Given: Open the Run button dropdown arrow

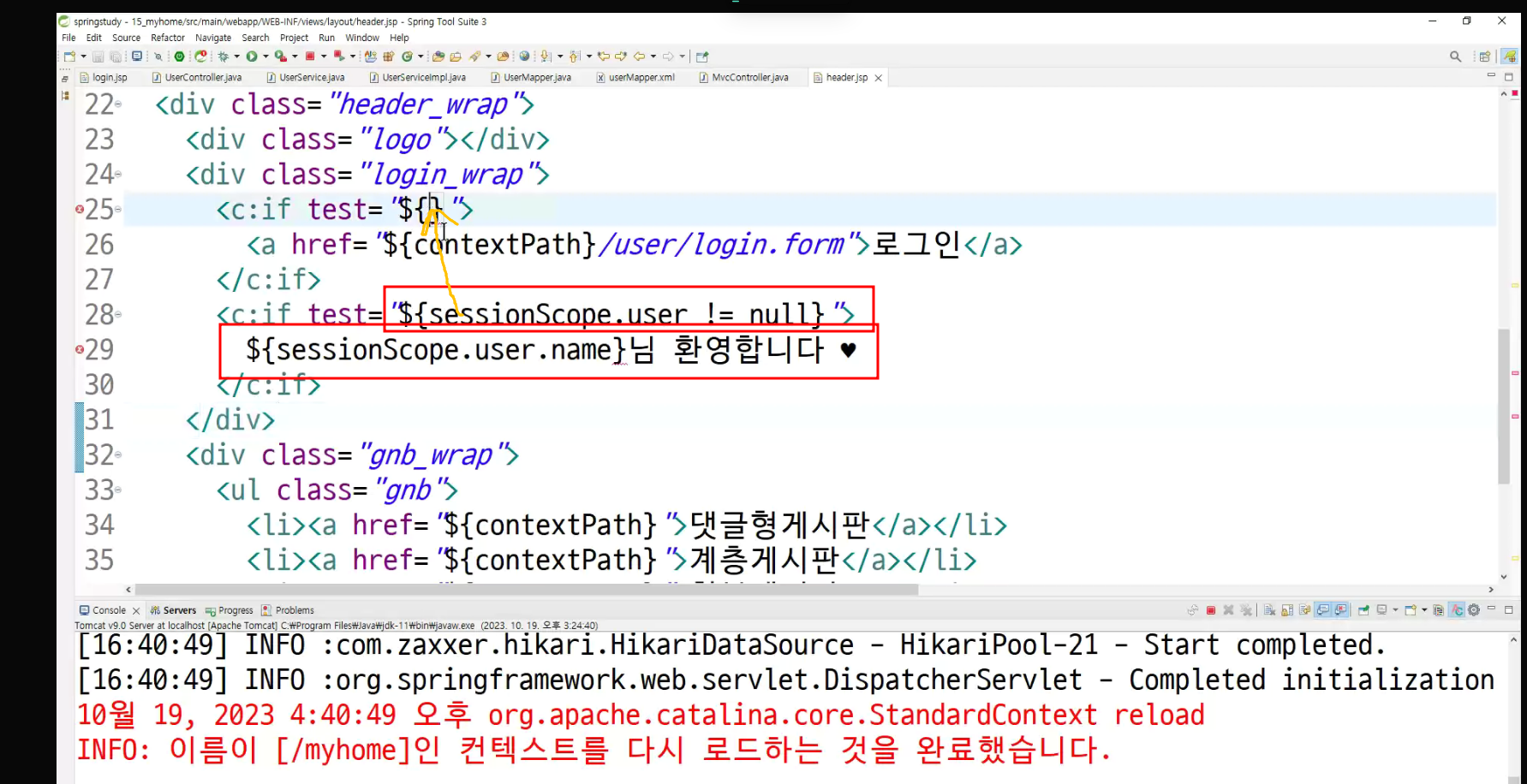Looking at the screenshot, I should [265, 56].
